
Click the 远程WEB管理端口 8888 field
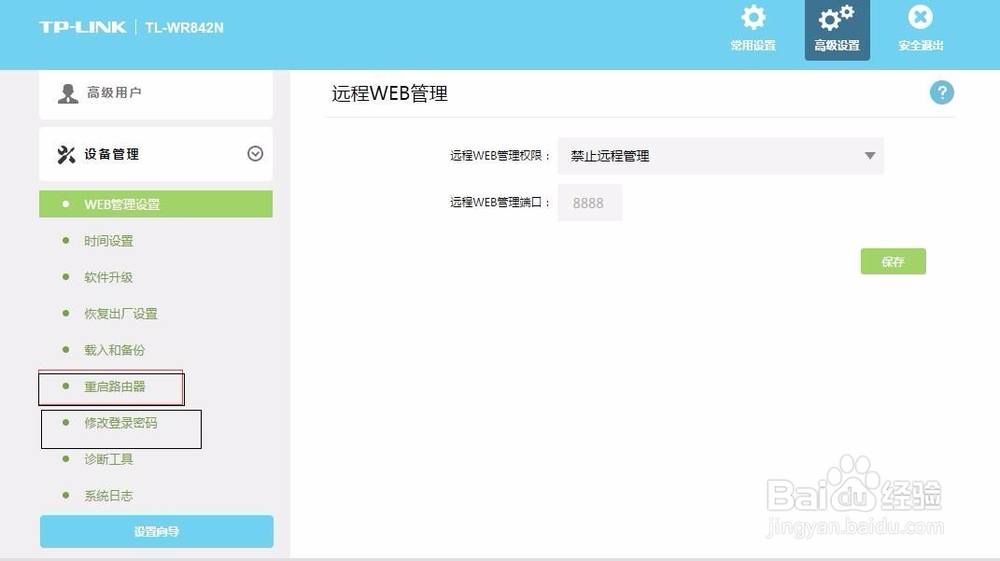pos(590,203)
